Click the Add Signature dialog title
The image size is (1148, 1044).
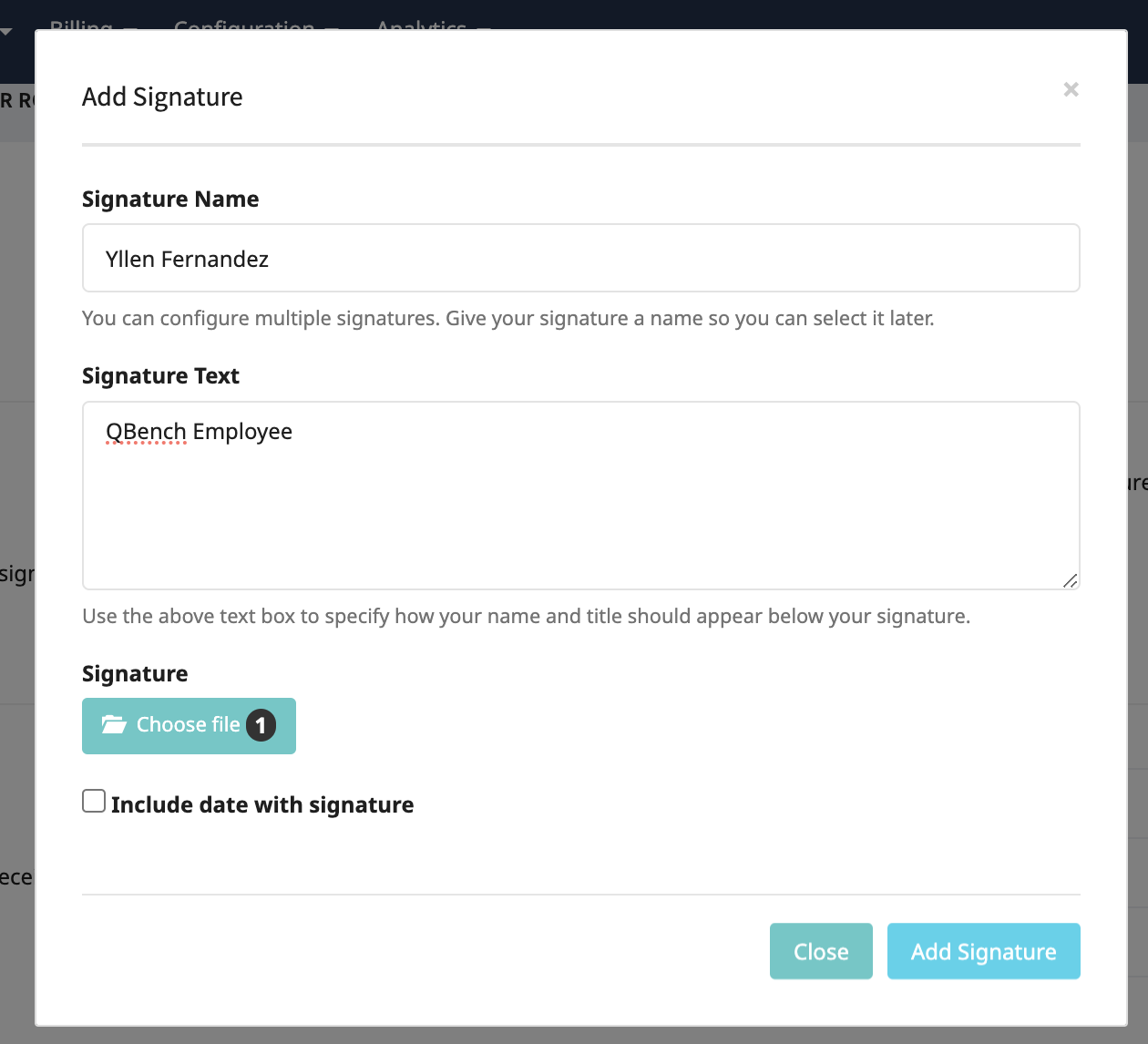pyautogui.click(x=162, y=96)
